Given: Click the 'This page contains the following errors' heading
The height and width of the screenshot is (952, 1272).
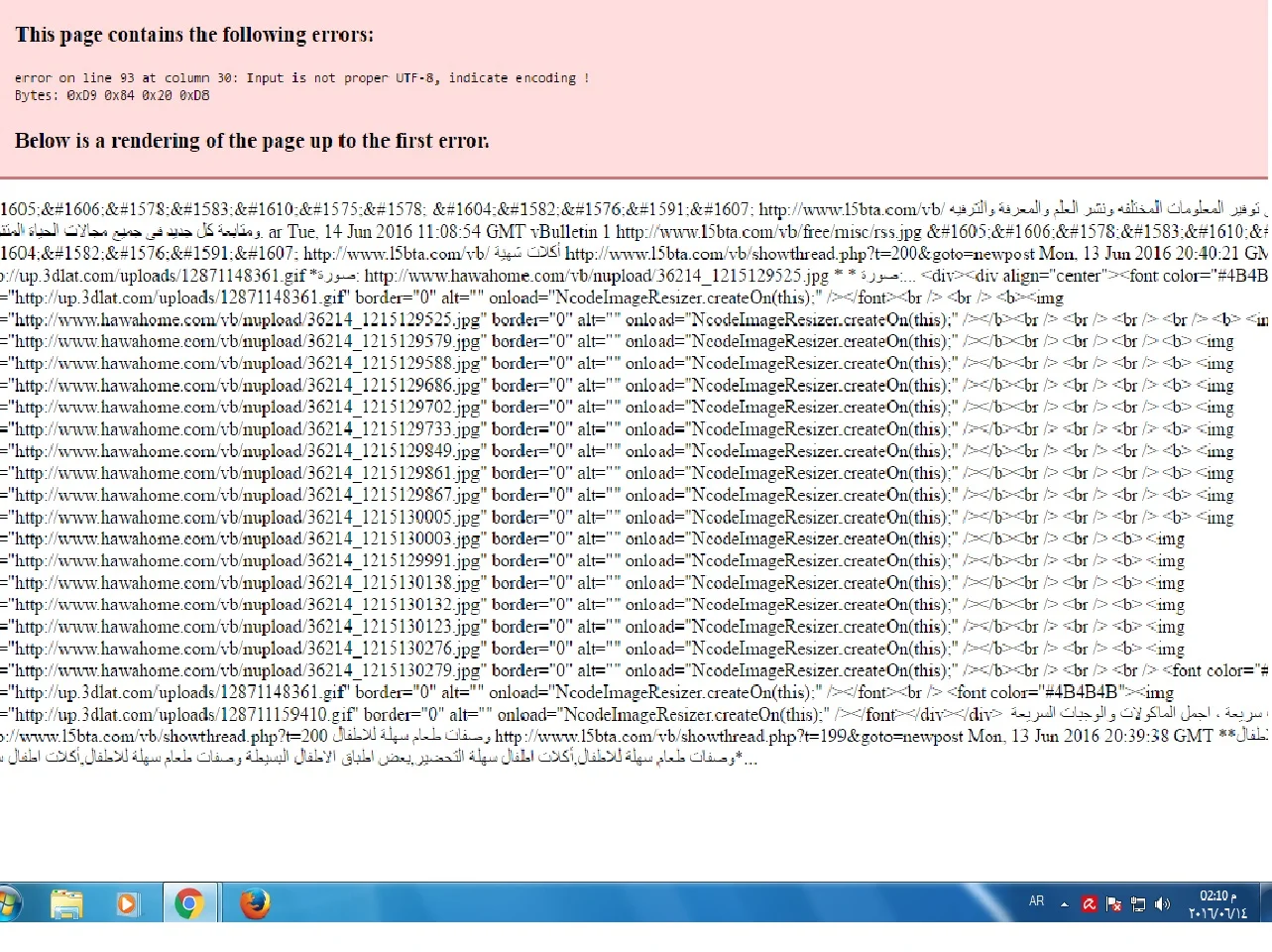Looking at the screenshot, I should pos(194,35).
